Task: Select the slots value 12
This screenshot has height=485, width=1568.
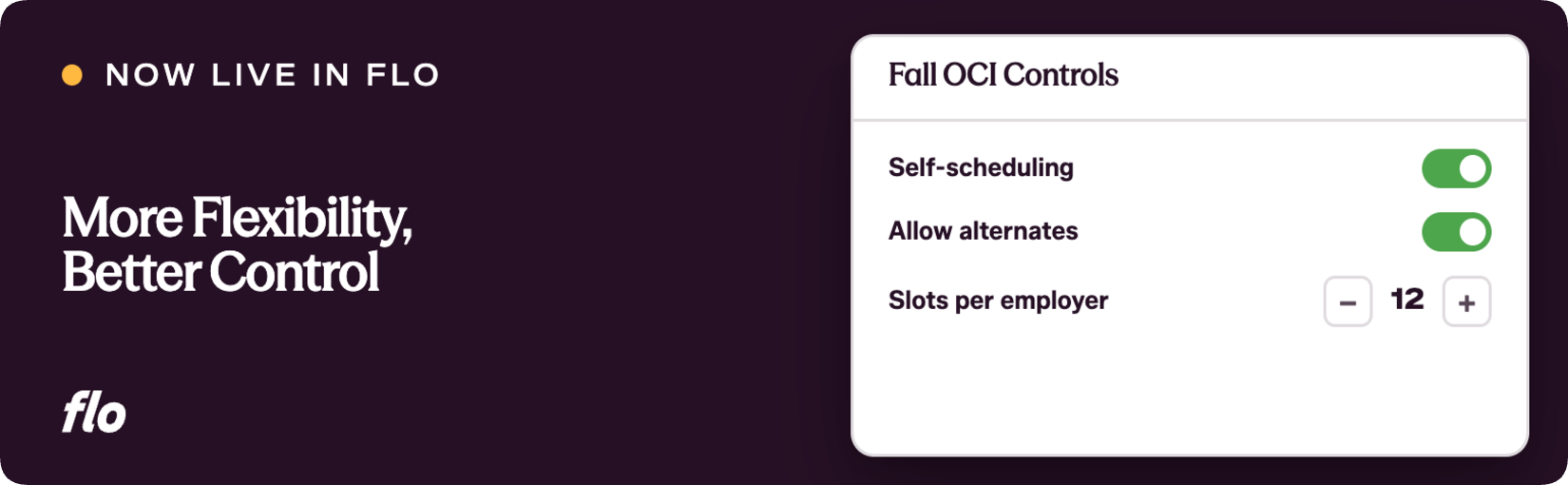Action: 1407,300
